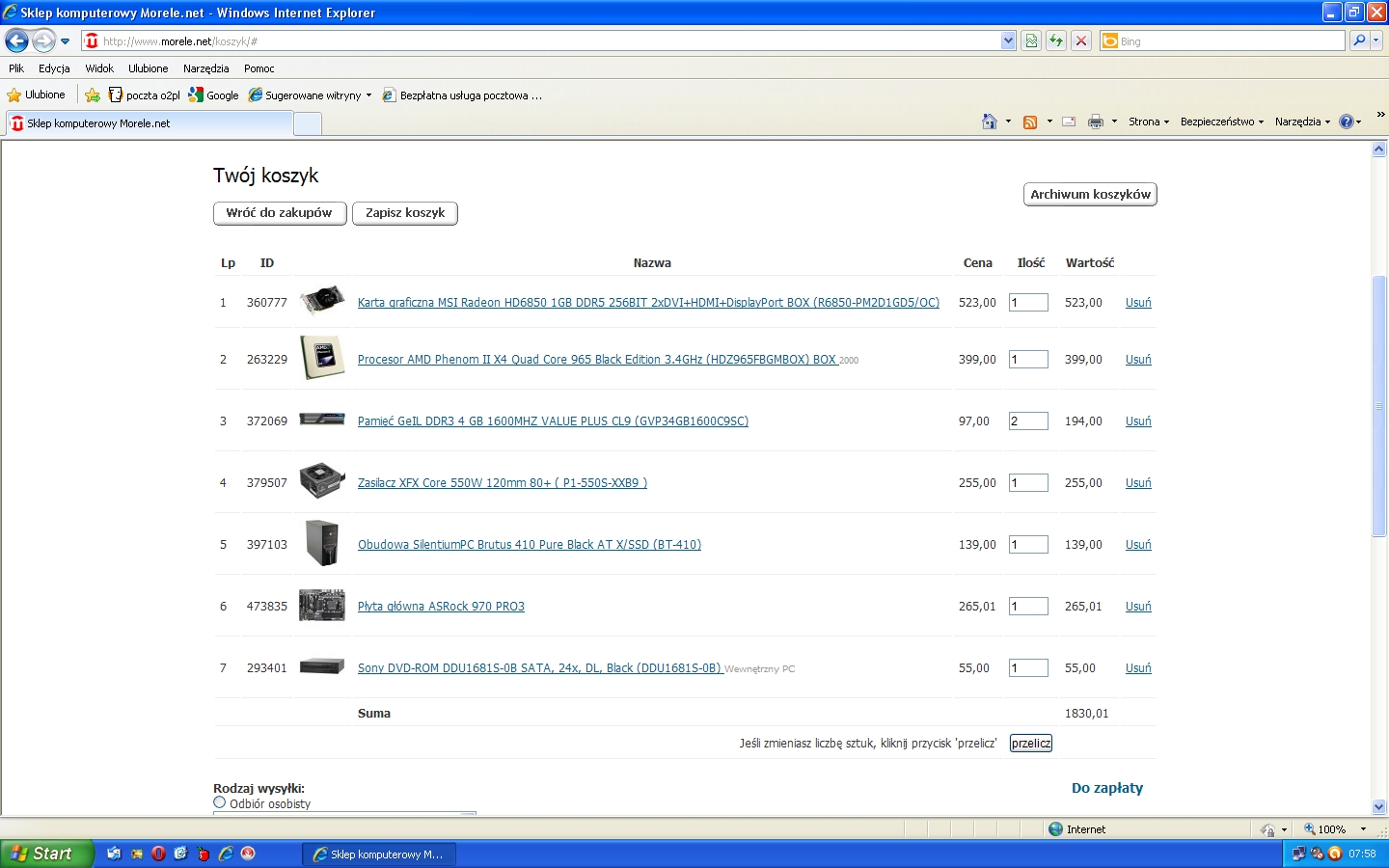Image resolution: width=1389 pixels, height=868 pixels.
Task: Expand the Bezpieczeństwo command bar menu
Action: tap(1222, 122)
